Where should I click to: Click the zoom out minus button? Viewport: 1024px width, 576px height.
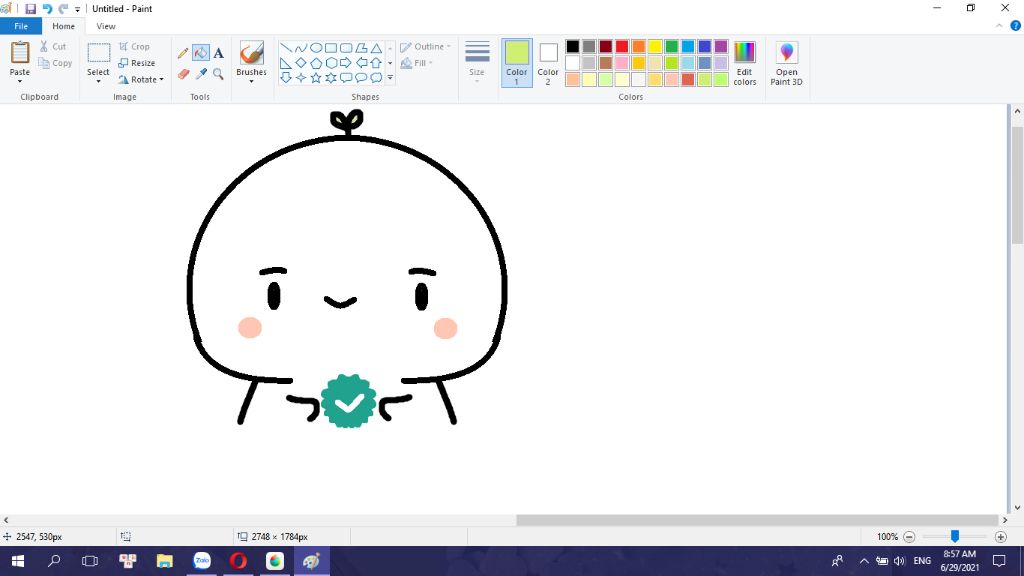(x=909, y=537)
